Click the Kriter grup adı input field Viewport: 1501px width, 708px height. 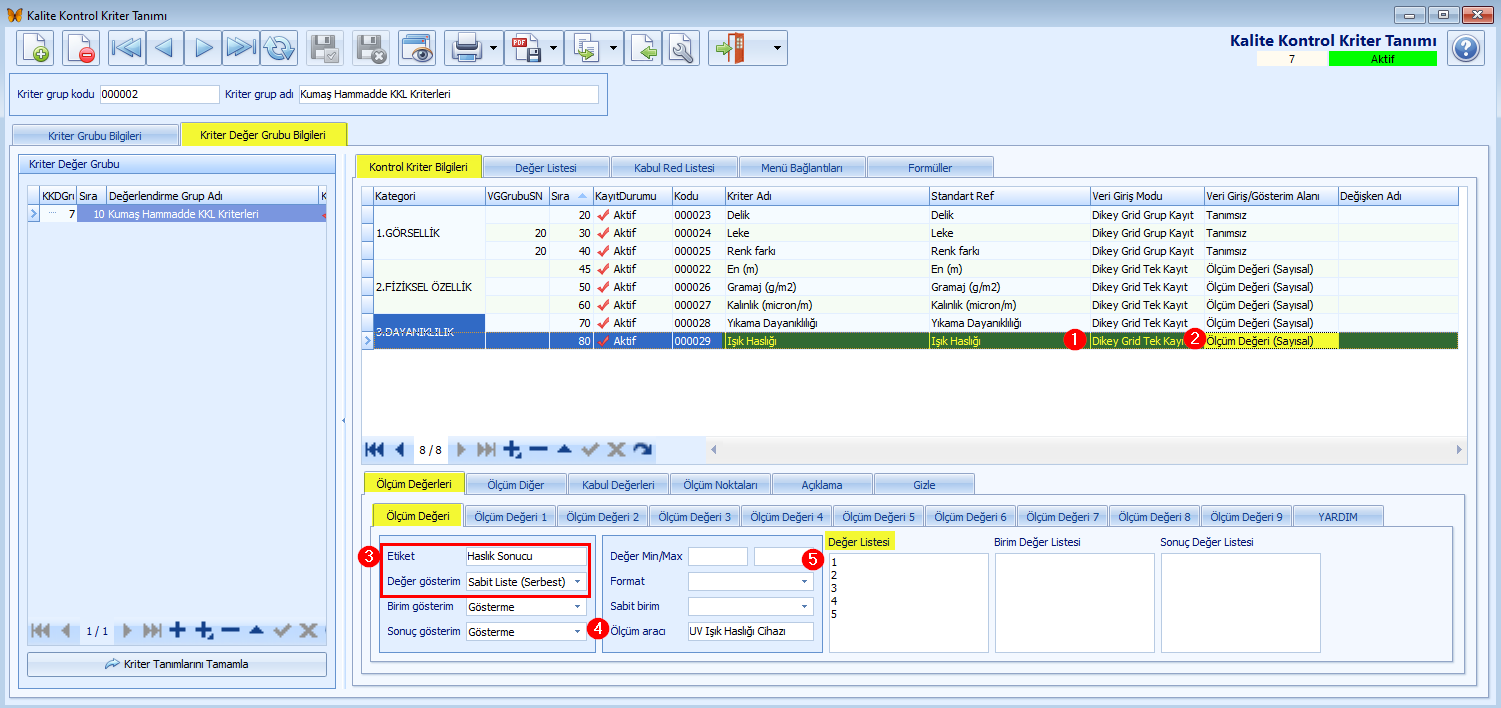(448, 94)
